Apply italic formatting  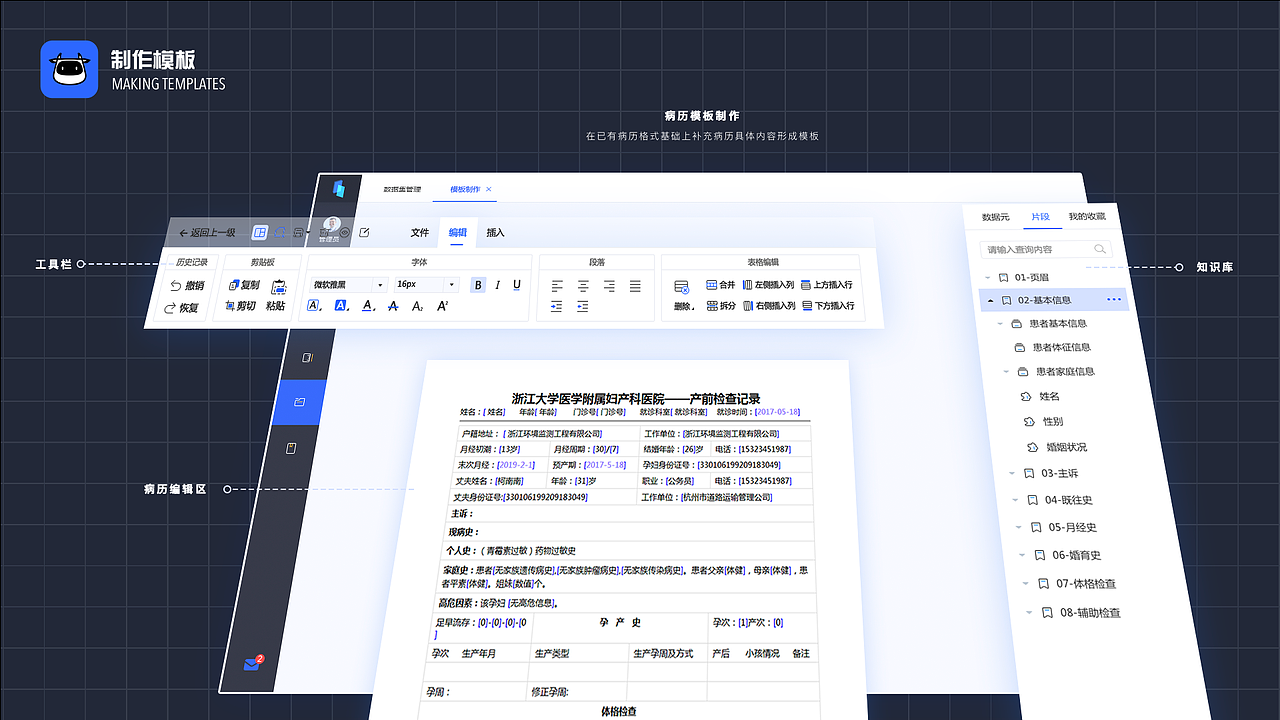click(x=498, y=285)
